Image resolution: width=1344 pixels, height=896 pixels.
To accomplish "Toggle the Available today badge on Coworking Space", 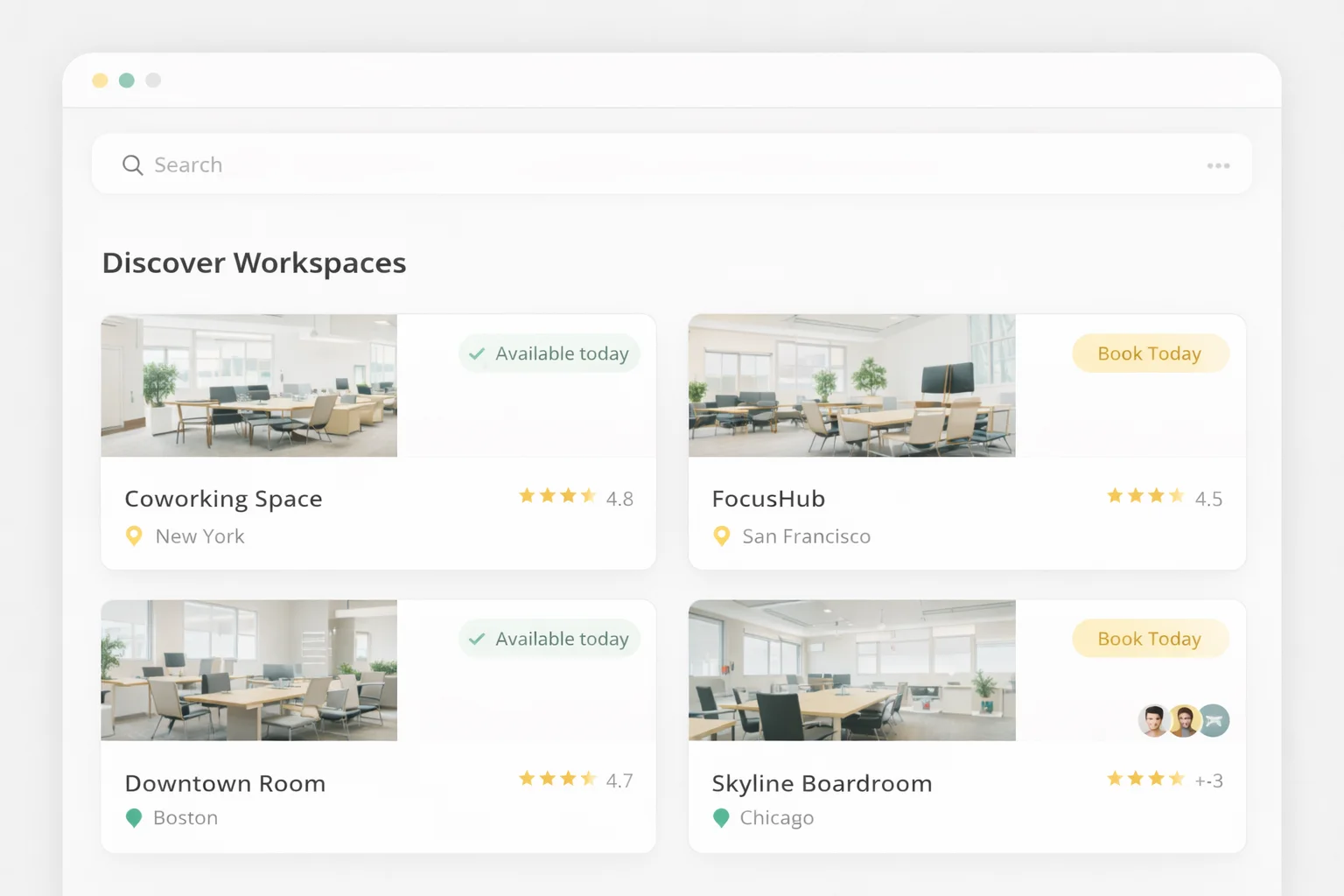I will [x=549, y=353].
